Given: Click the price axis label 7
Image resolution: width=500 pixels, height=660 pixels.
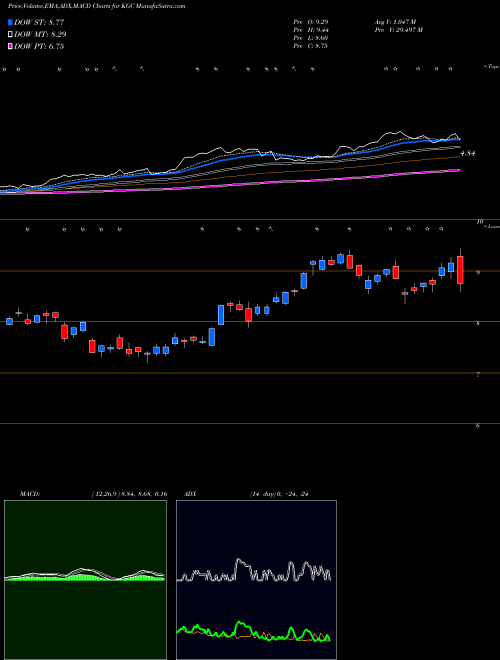Looking at the screenshot, I should coord(478,375).
